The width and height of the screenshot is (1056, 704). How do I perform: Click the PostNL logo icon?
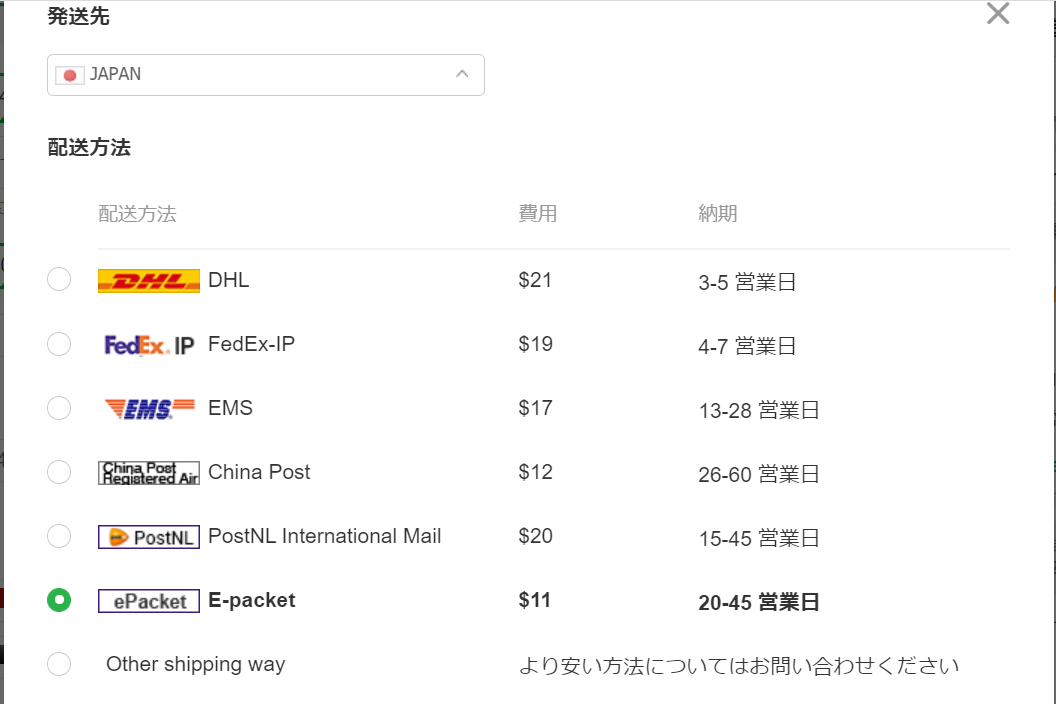(x=149, y=537)
